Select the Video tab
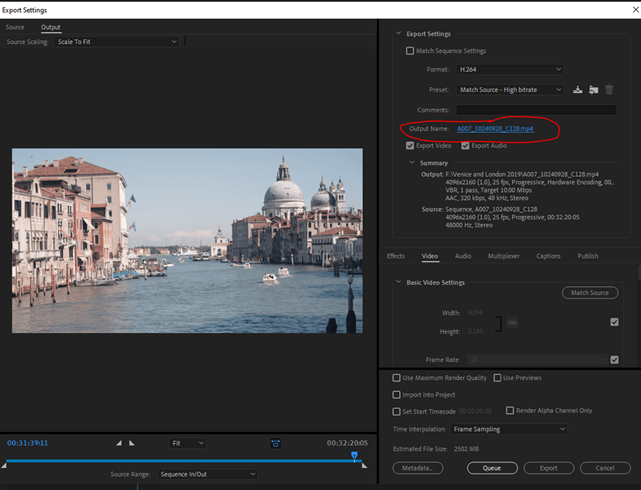Viewport: 641px width, 490px height. 430,256
